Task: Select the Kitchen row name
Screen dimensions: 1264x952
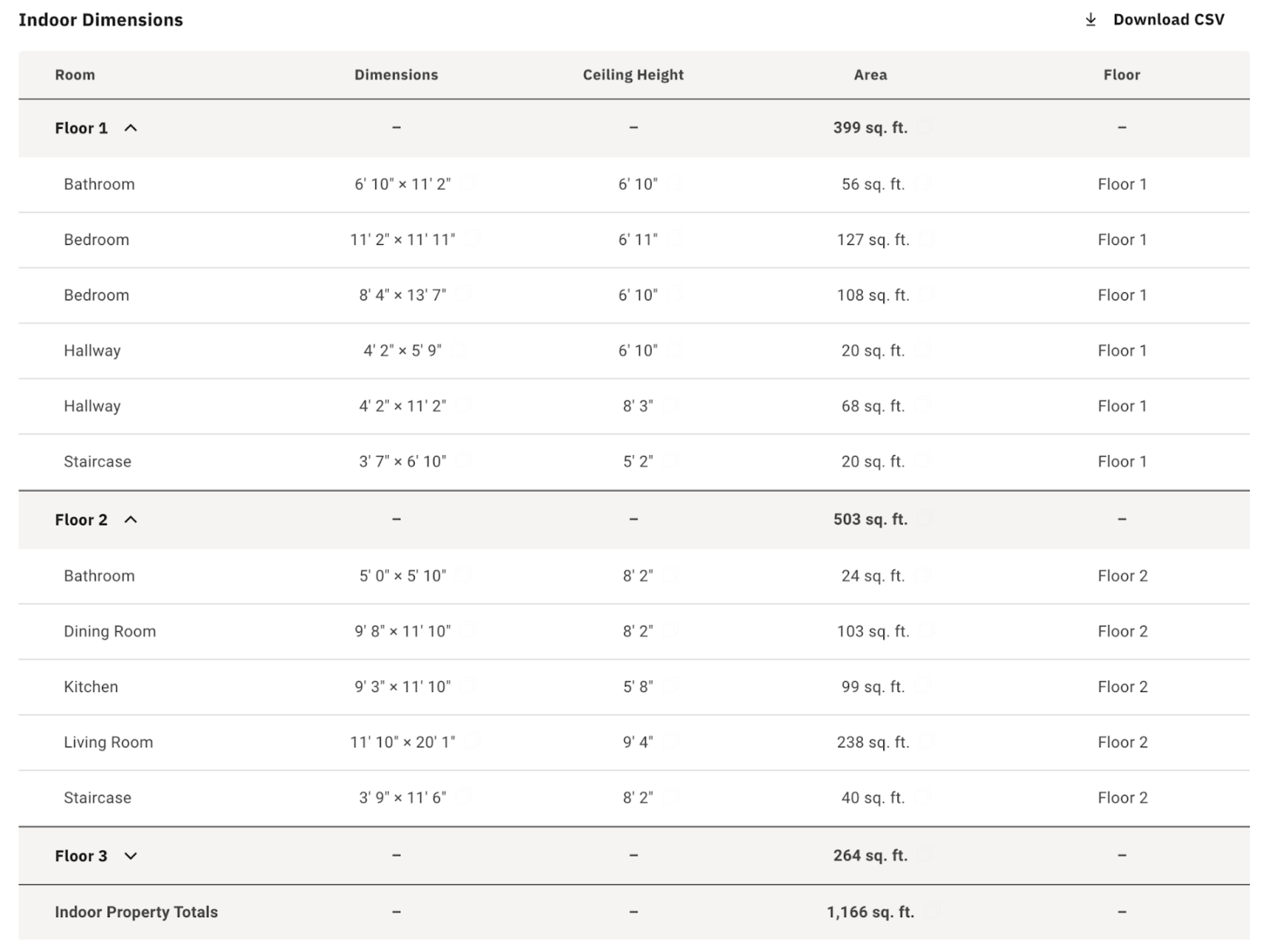Action: 91,686
